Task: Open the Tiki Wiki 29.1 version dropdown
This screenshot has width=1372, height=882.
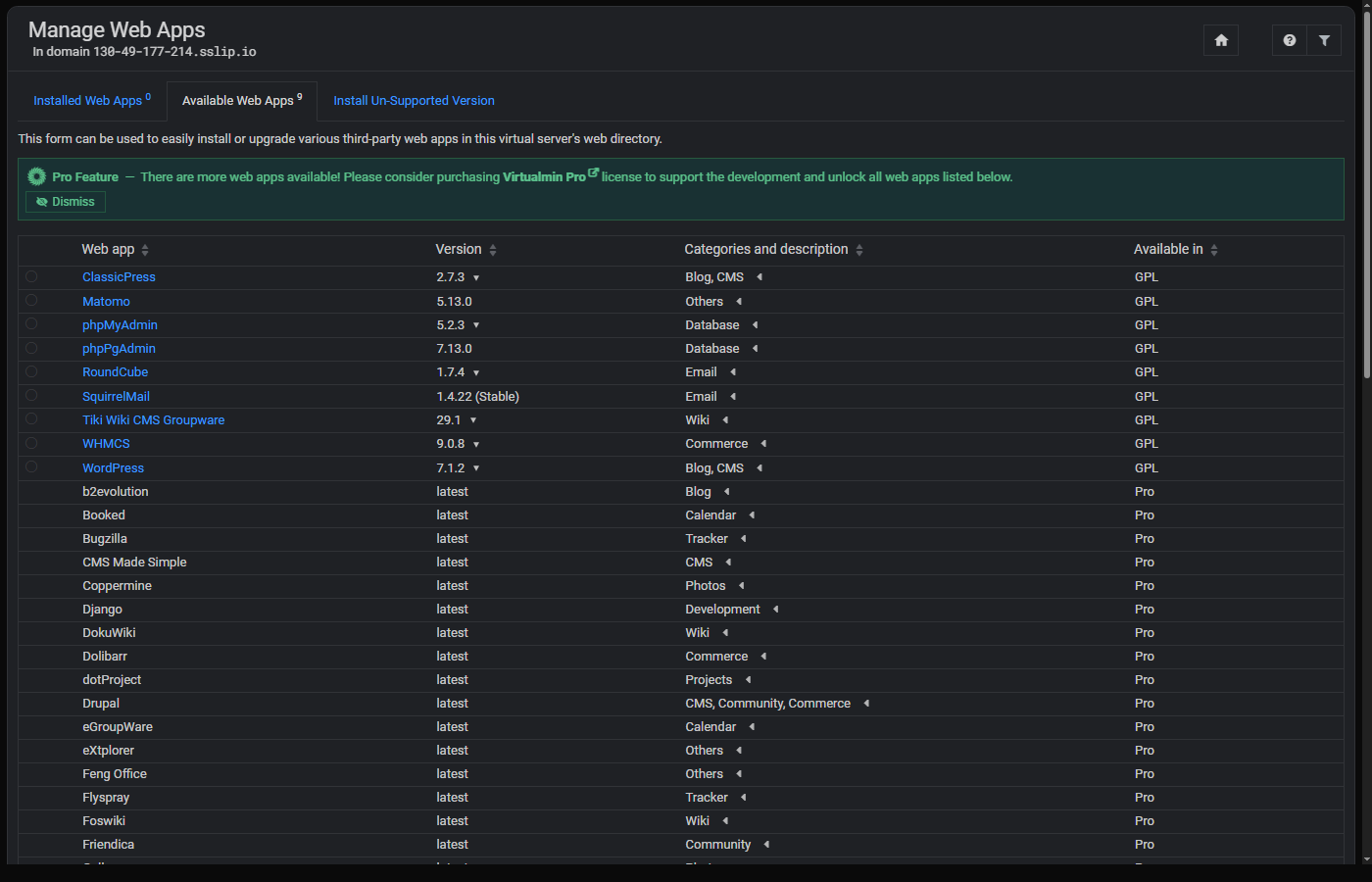Action: [x=473, y=420]
